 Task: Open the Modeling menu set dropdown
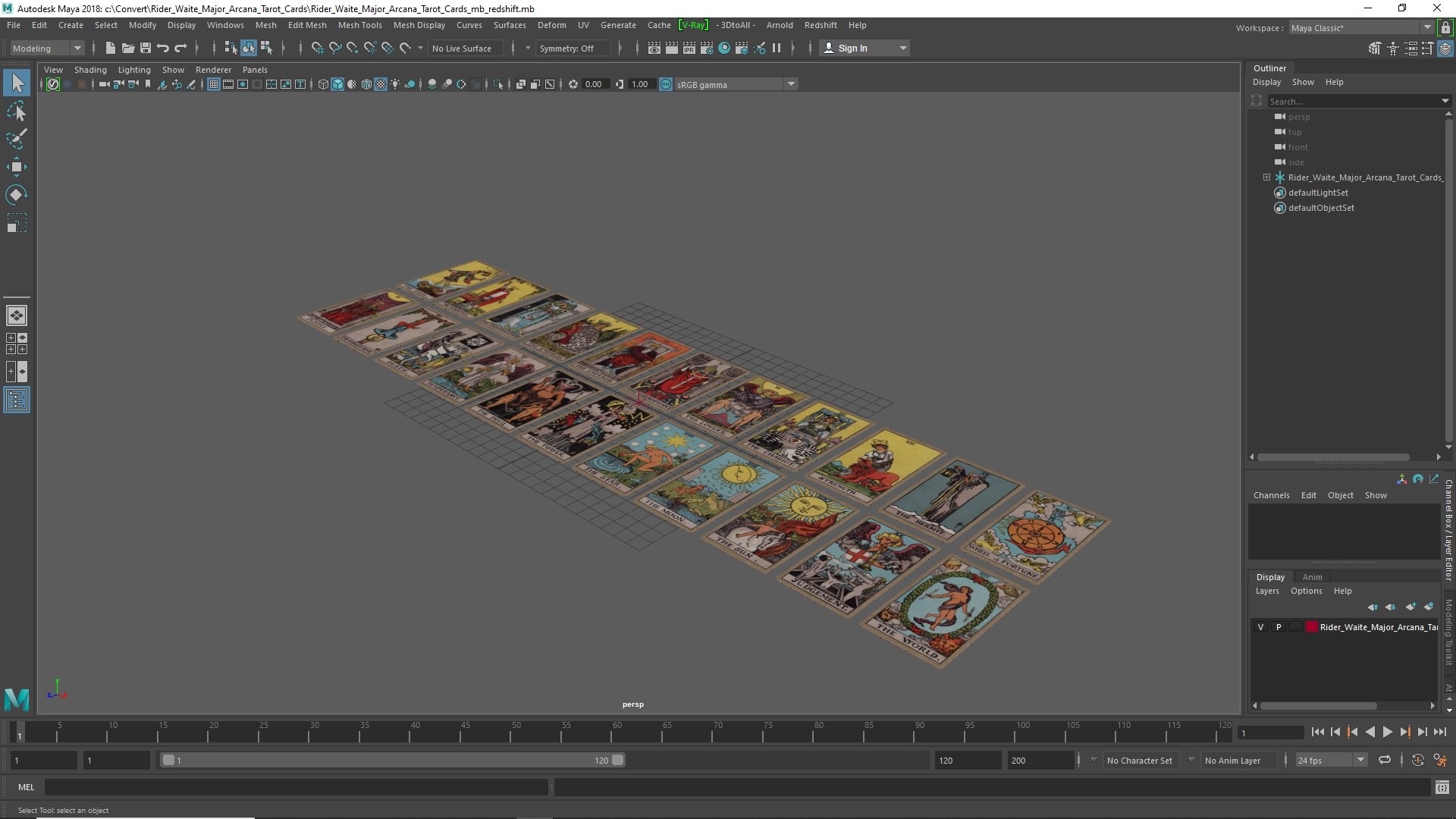[47, 48]
